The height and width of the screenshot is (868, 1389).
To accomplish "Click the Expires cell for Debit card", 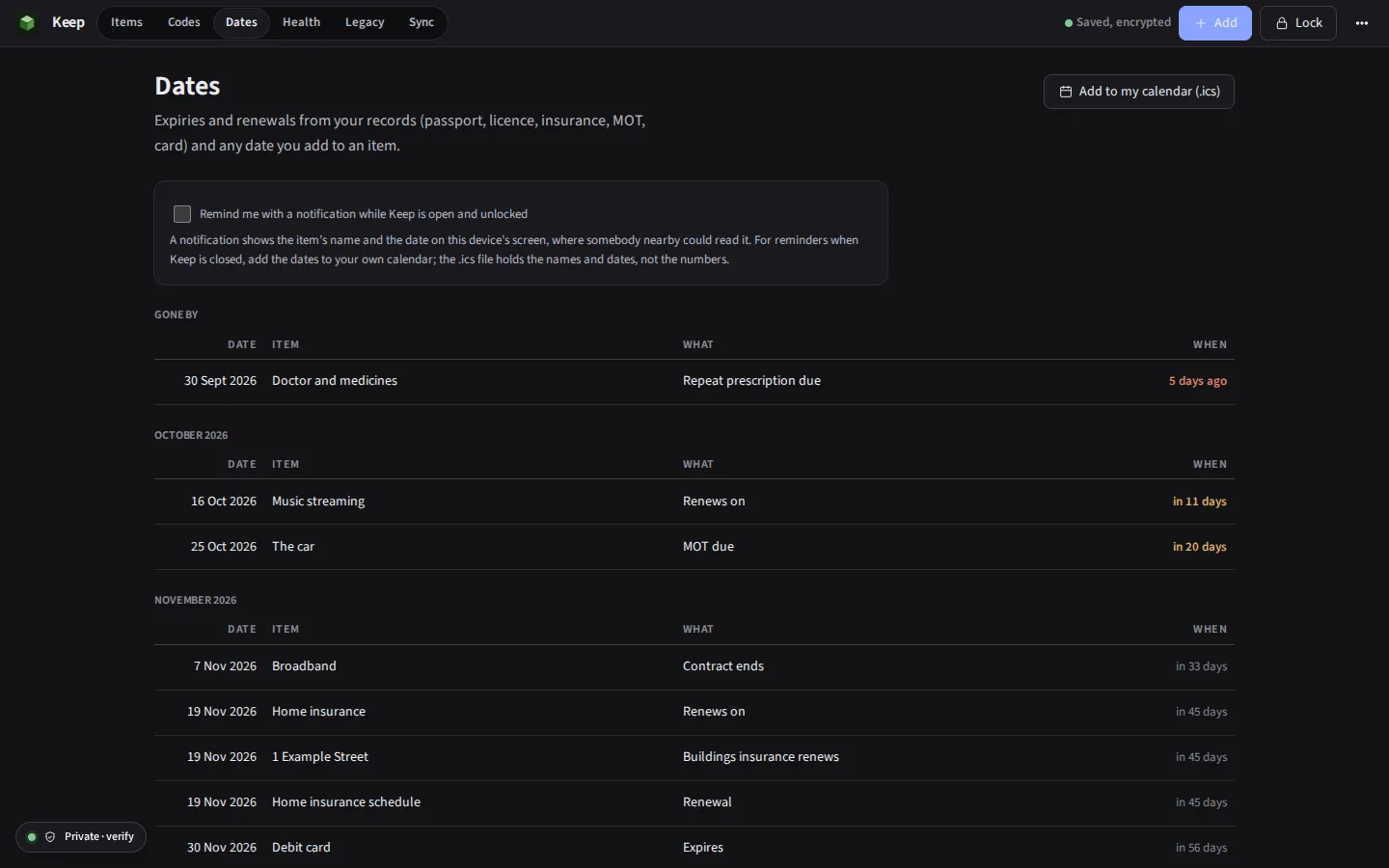I will pyautogui.click(x=703, y=848).
